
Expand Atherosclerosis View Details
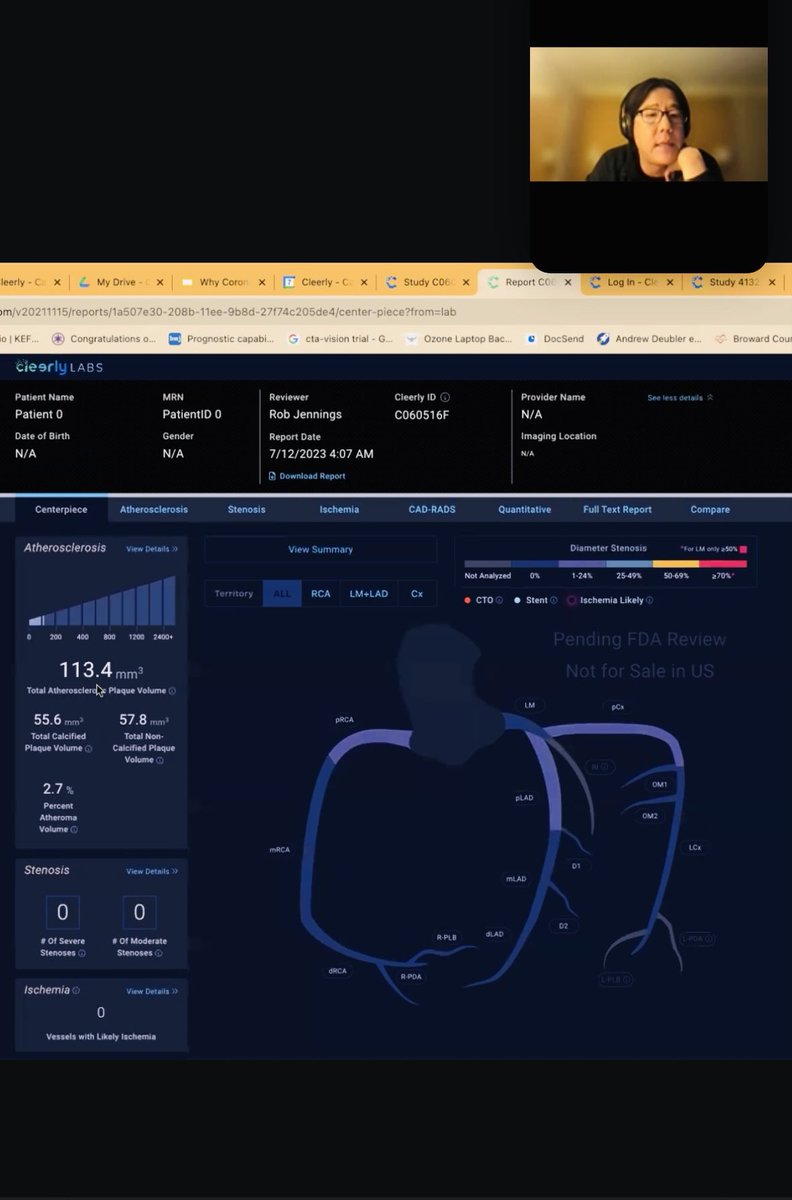(x=152, y=549)
